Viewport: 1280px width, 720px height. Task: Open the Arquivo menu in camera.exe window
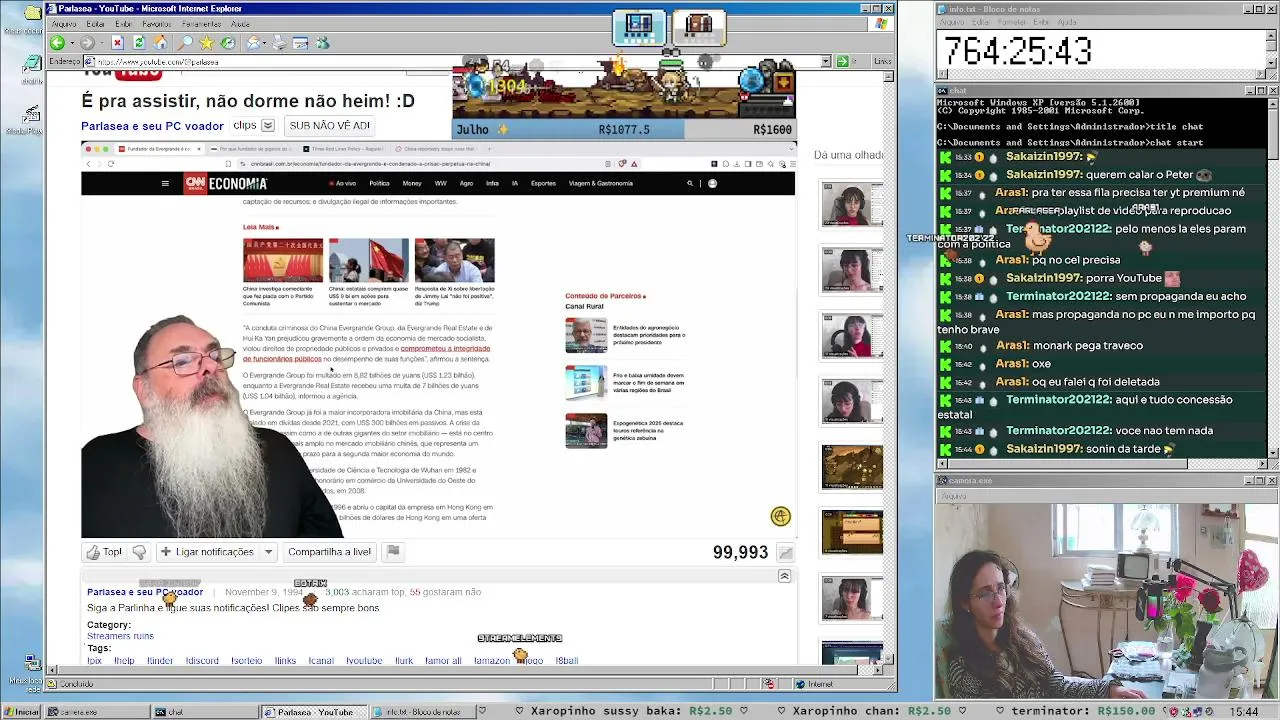953,495
